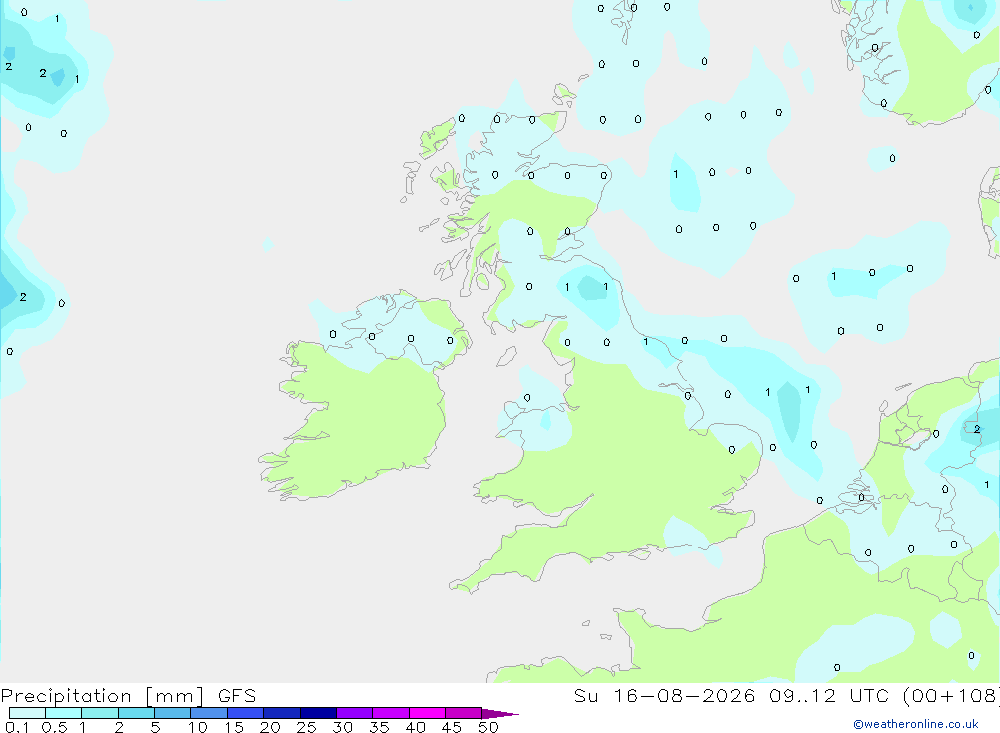Image resolution: width=1000 pixels, height=733 pixels.
Task: Click the legend label '30'
Action: click(342, 727)
